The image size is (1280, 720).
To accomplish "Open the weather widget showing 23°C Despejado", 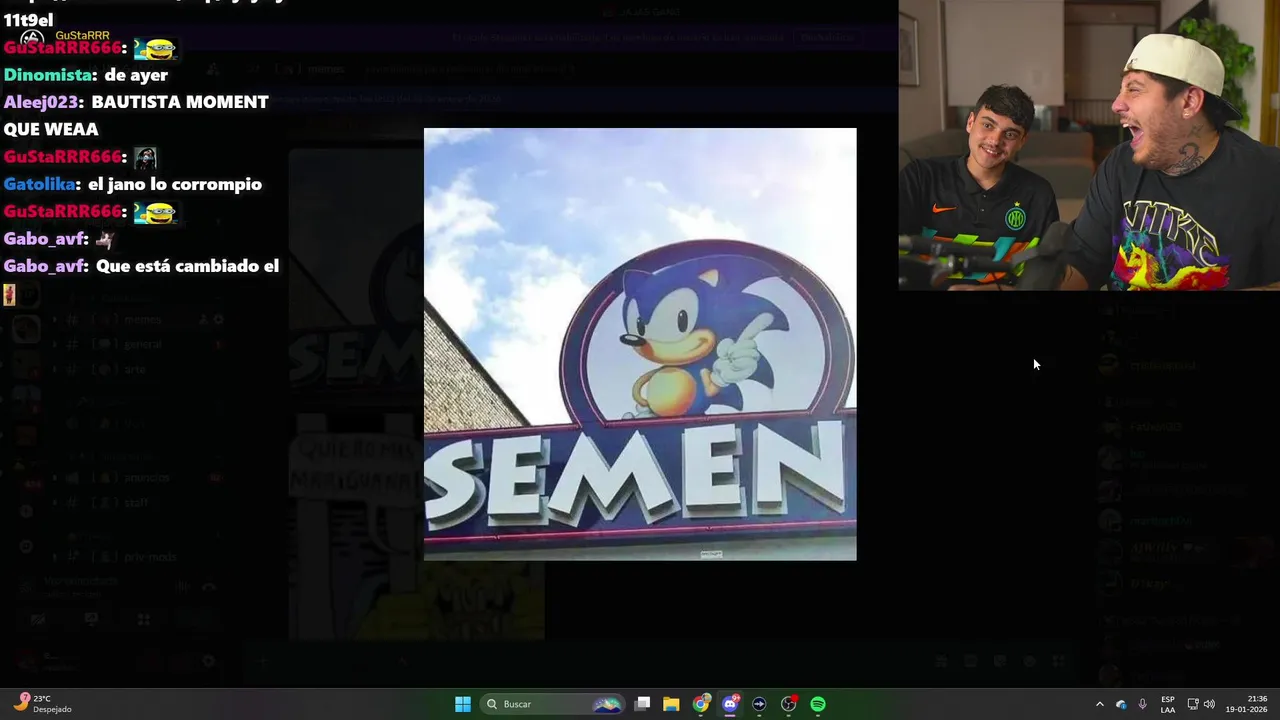I will [x=42, y=704].
